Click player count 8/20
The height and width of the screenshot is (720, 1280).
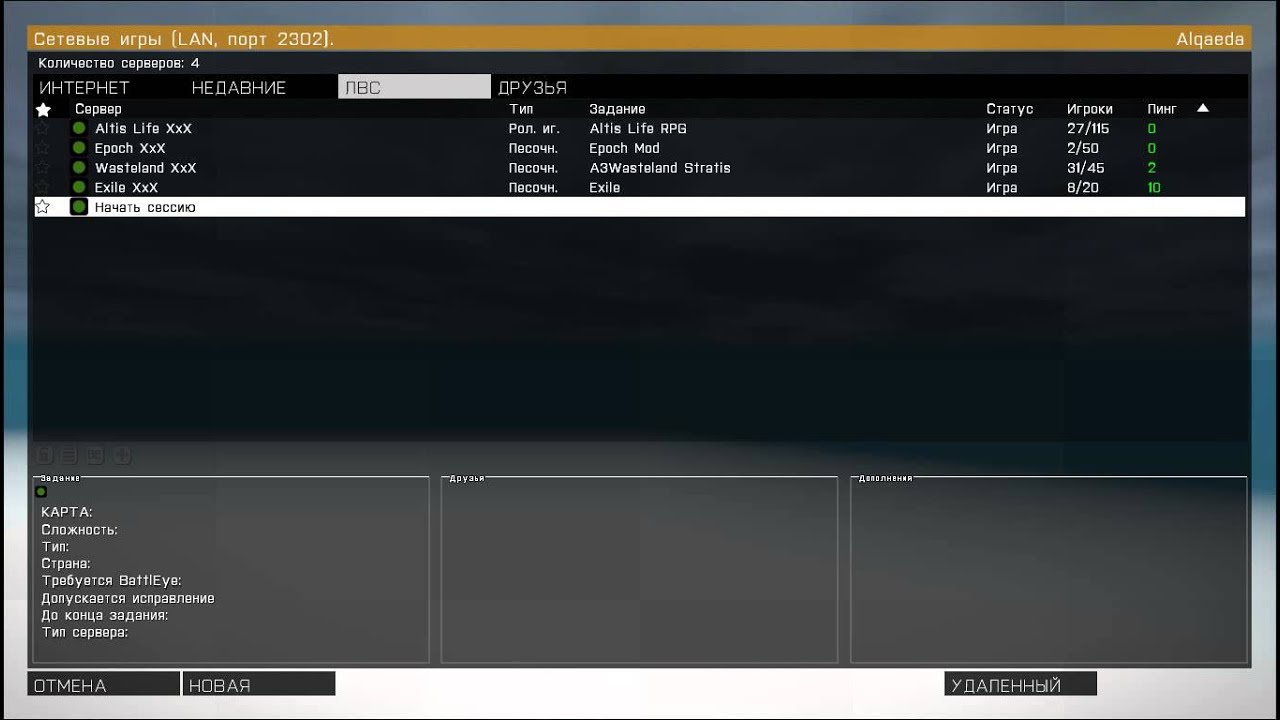click(x=1083, y=187)
